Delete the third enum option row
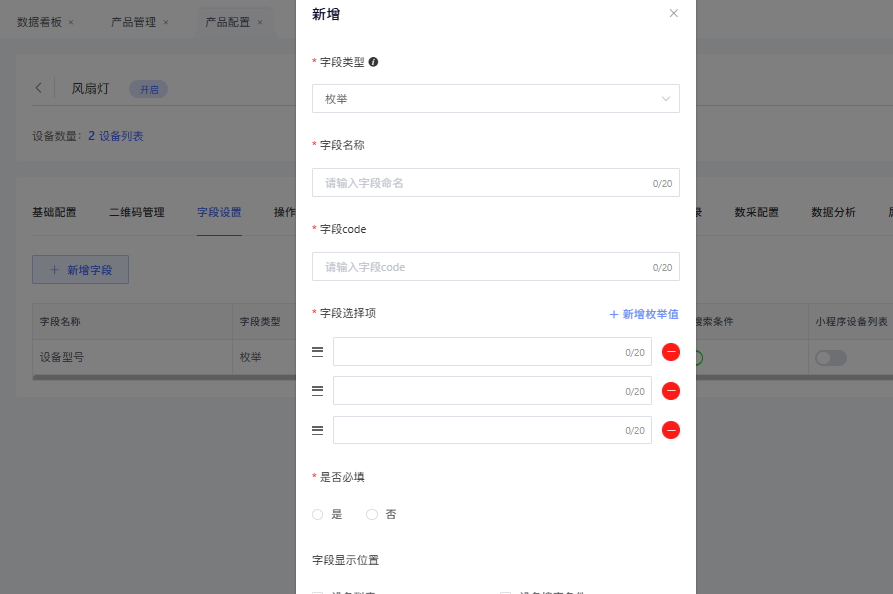This screenshot has width=893, height=594. pyautogui.click(x=671, y=430)
